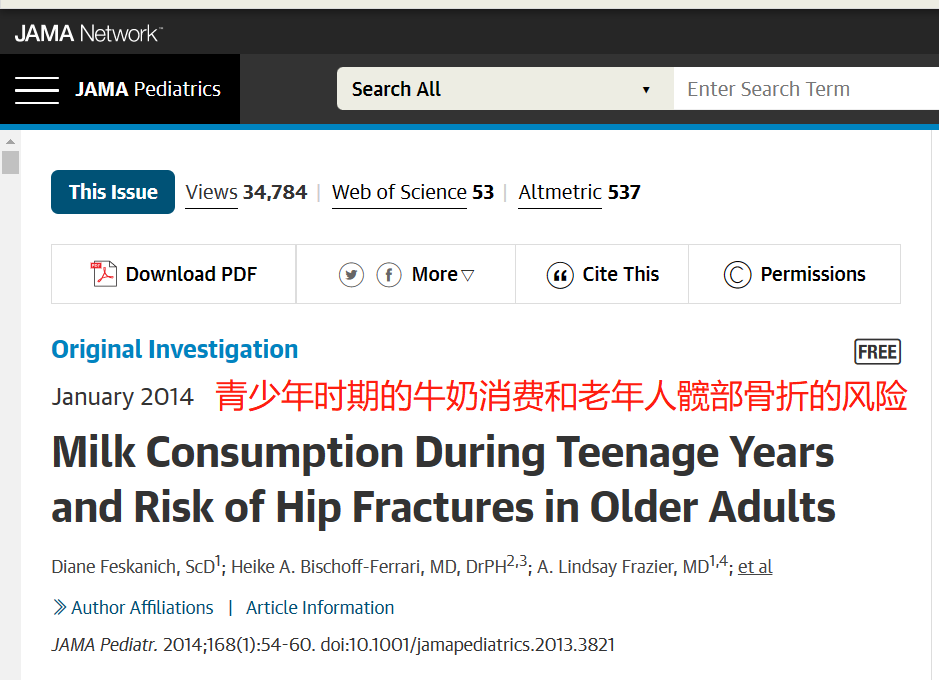
Task: Go to JAMA Pediatrics home
Action: (148, 89)
